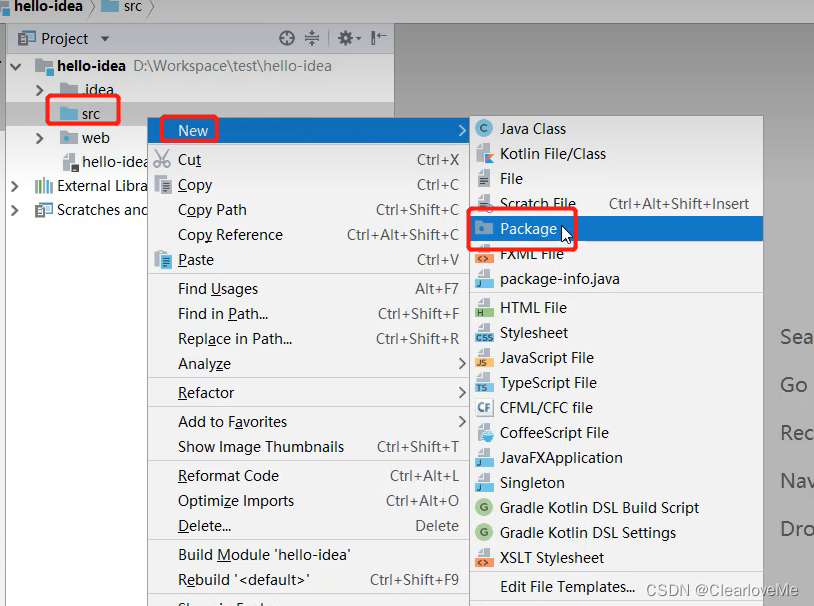This screenshot has height=606, width=814.
Task: Click the Select Opened File crosshair icon
Action: click(286, 38)
